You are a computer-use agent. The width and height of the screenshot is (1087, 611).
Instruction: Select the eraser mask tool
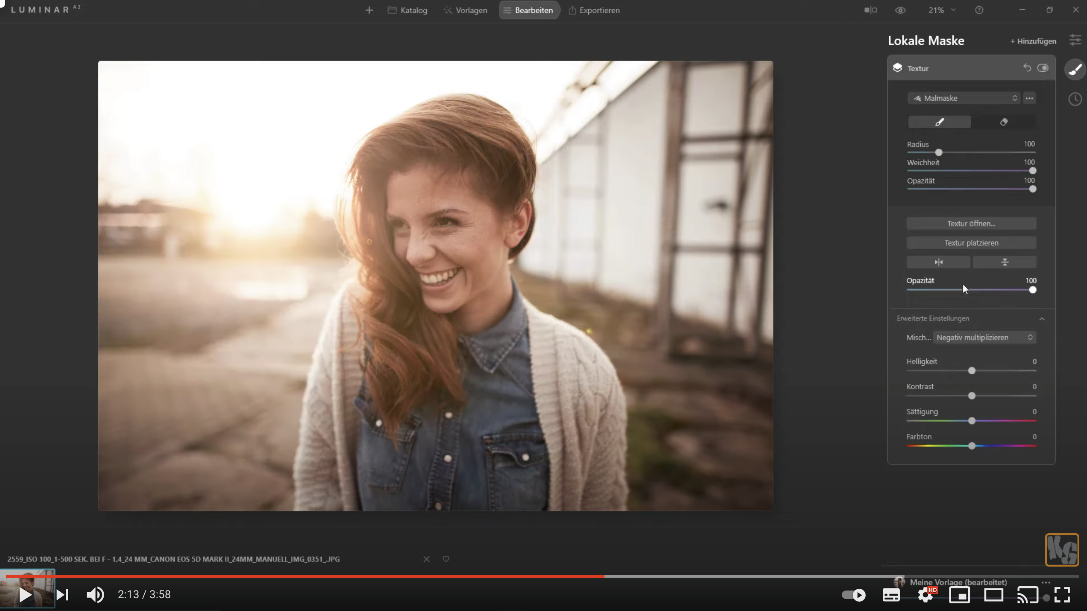pyautogui.click(x=1003, y=122)
